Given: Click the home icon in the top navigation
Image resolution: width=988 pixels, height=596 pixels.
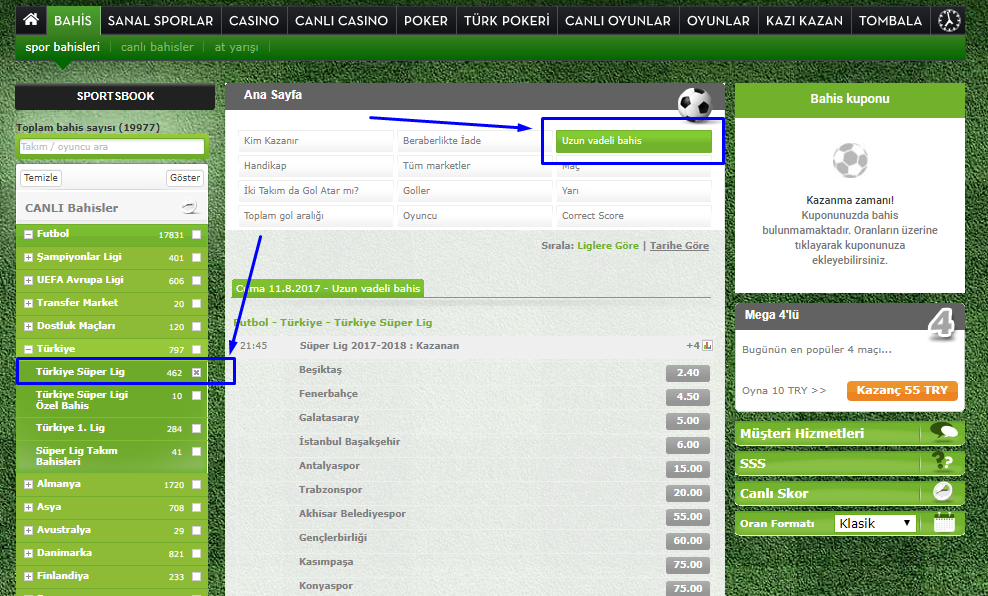Looking at the screenshot, I should pos(31,20).
